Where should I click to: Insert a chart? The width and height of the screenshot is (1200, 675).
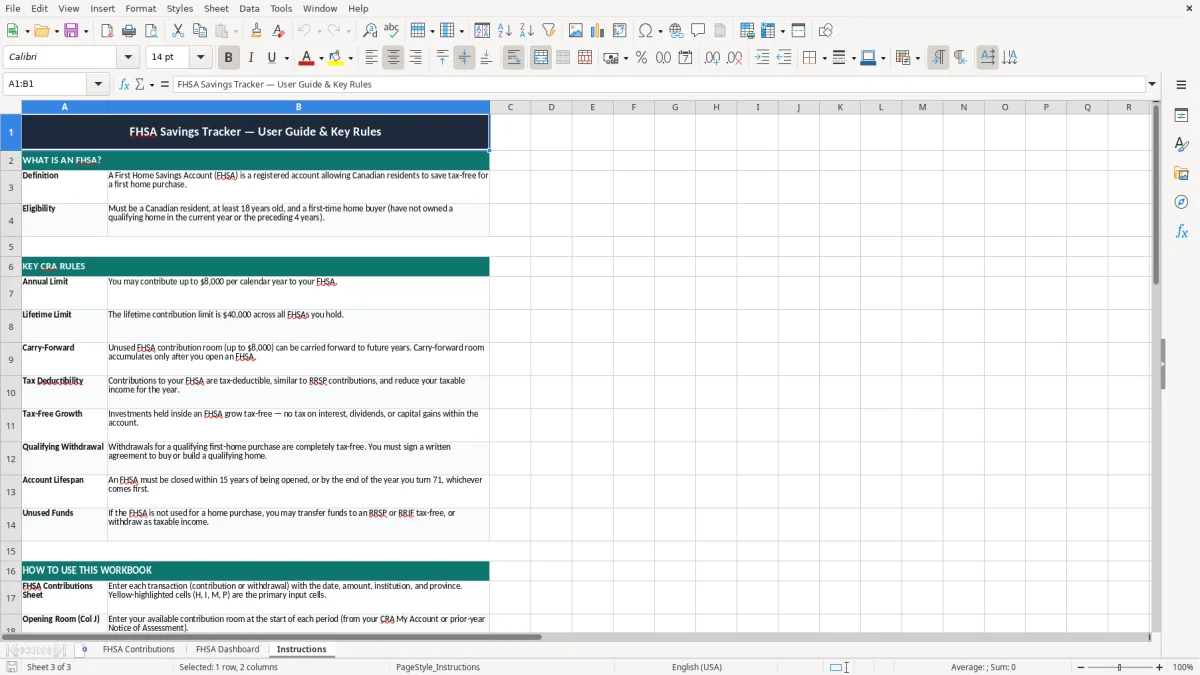(598, 31)
